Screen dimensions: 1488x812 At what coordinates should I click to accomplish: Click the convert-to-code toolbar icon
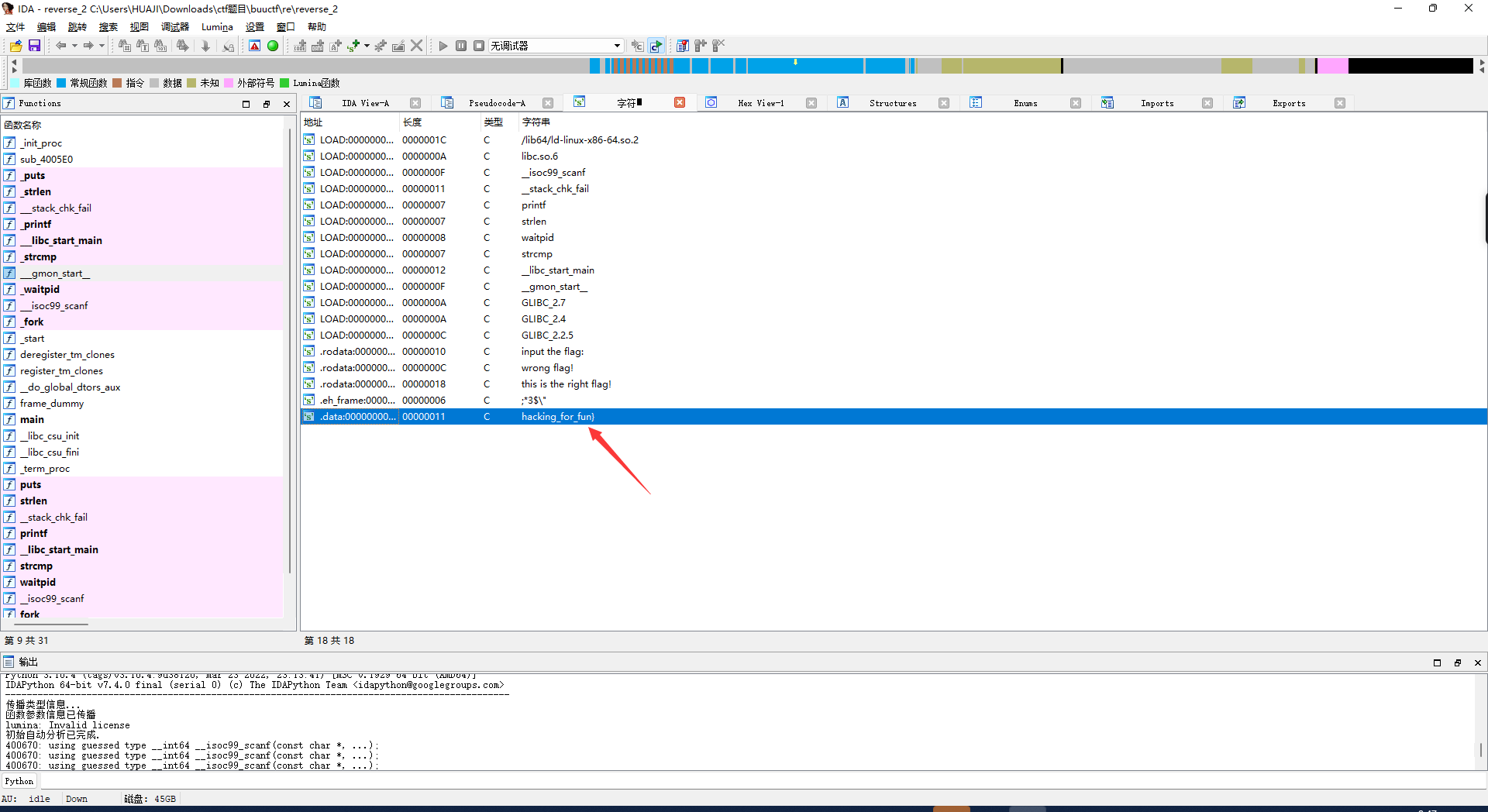pos(300,46)
